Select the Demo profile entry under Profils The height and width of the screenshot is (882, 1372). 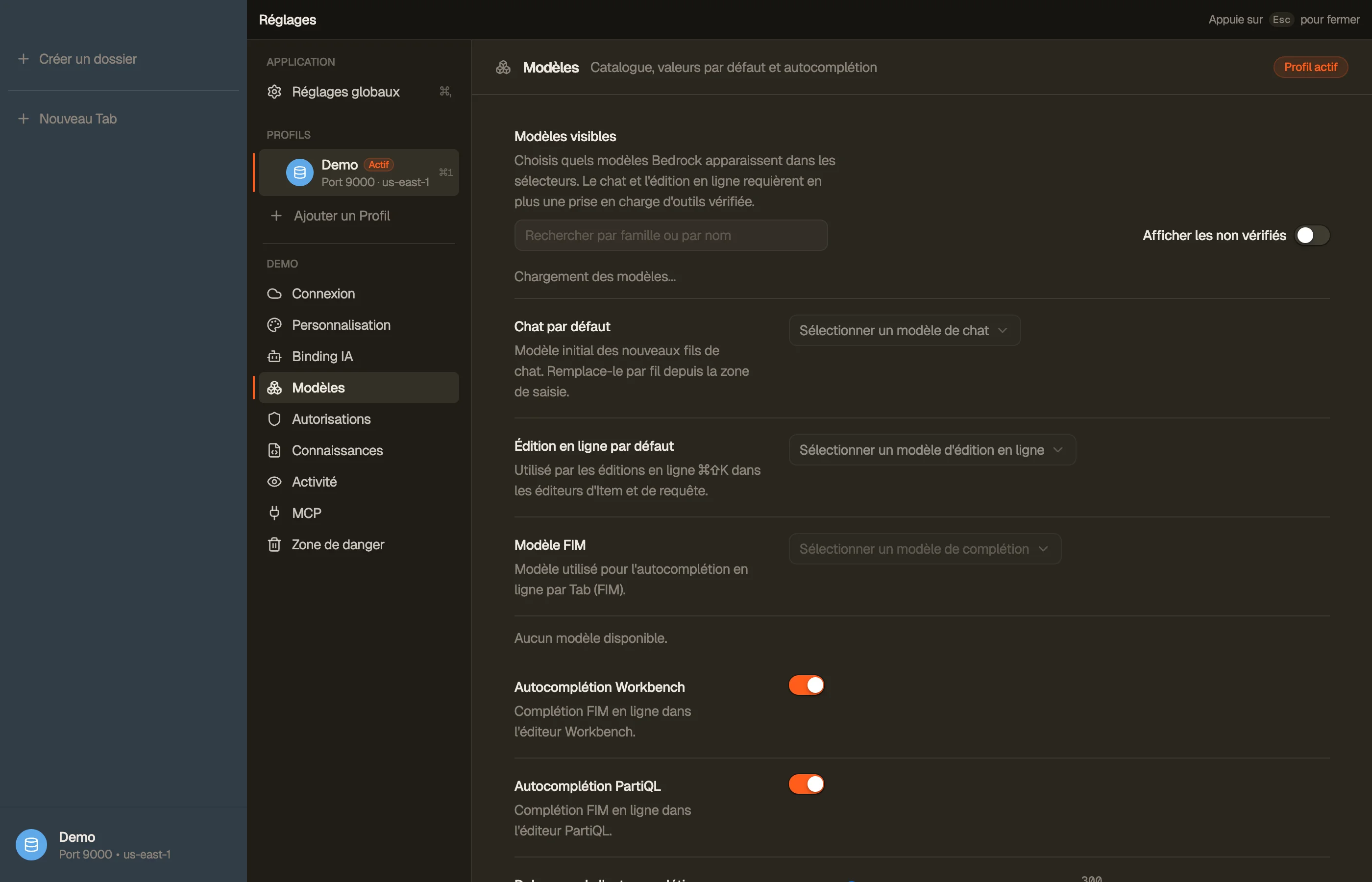359,172
